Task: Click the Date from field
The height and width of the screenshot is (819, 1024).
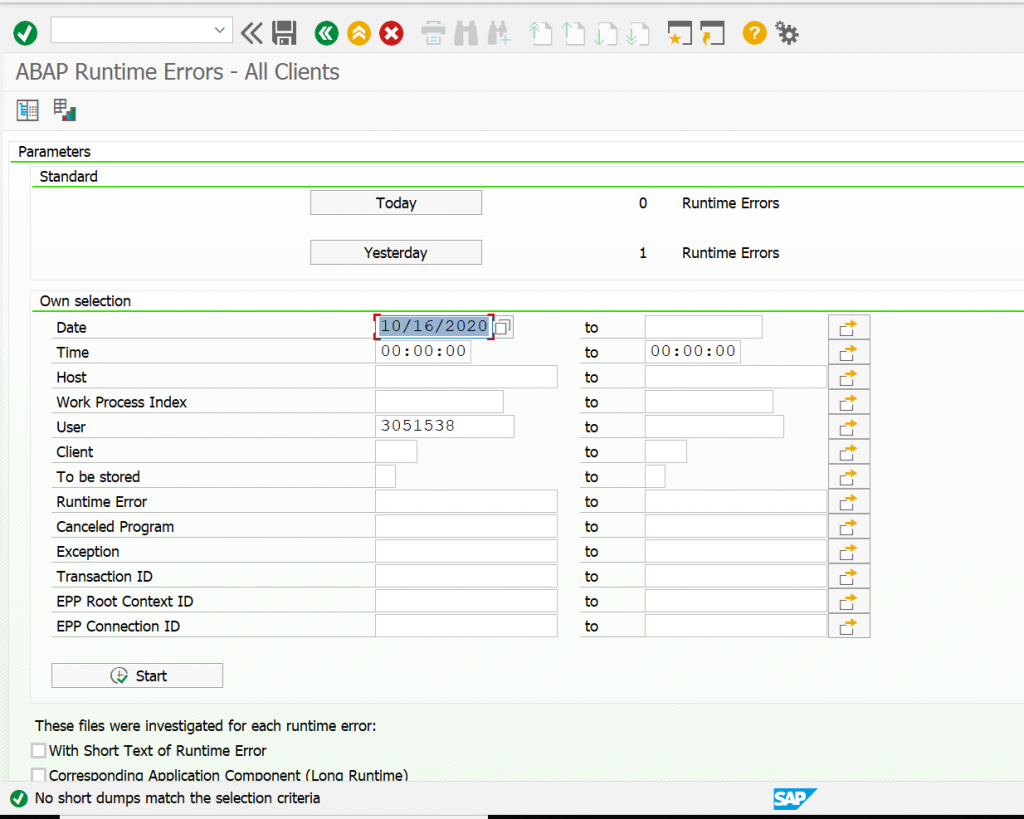Action: tap(434, 327)
